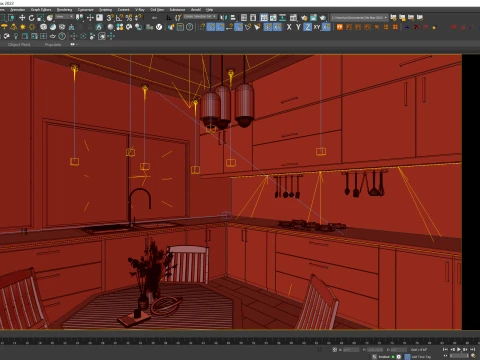Click the orange four-square grid icon
The image size is (480, 360).
[x=395, y=27]
